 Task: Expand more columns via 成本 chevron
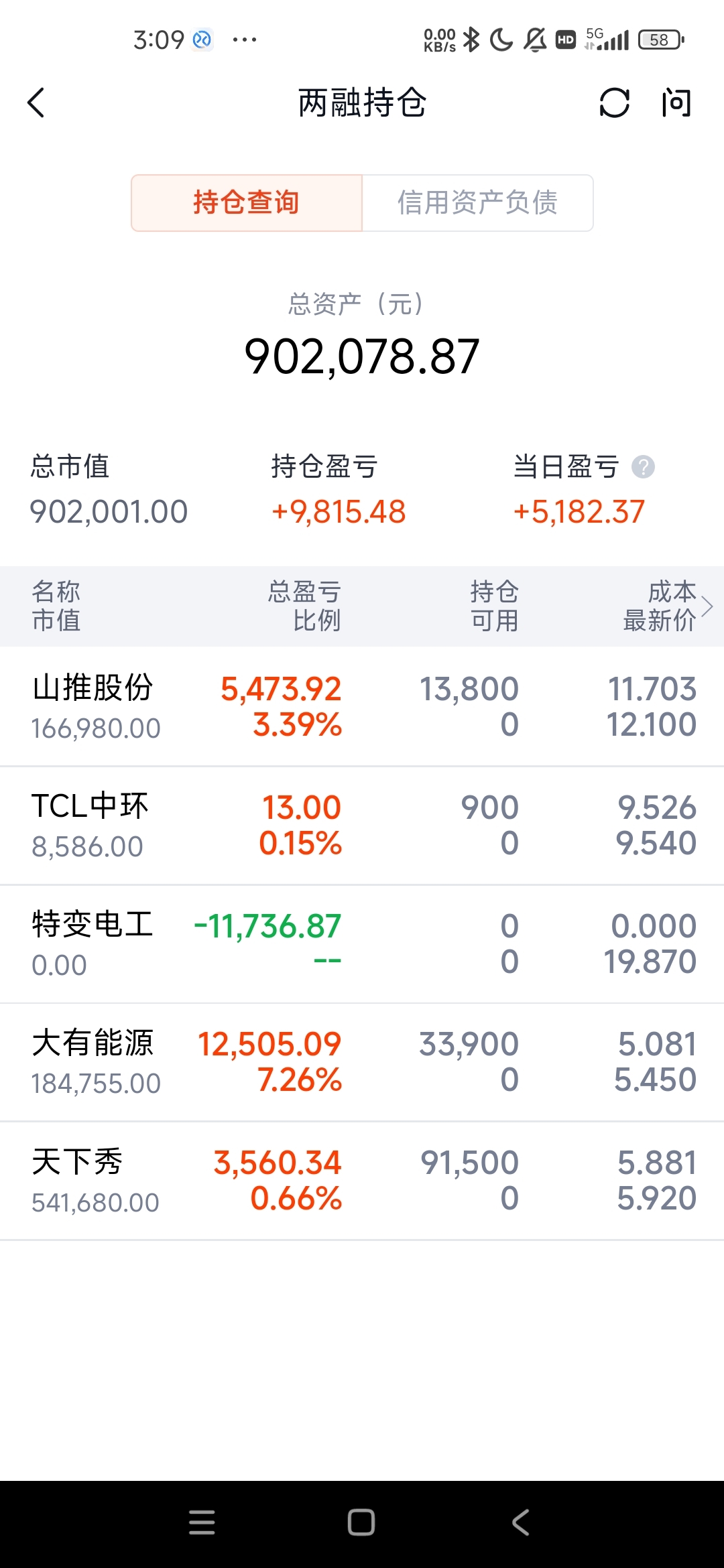pyautogui.click(x=707, y=606)
